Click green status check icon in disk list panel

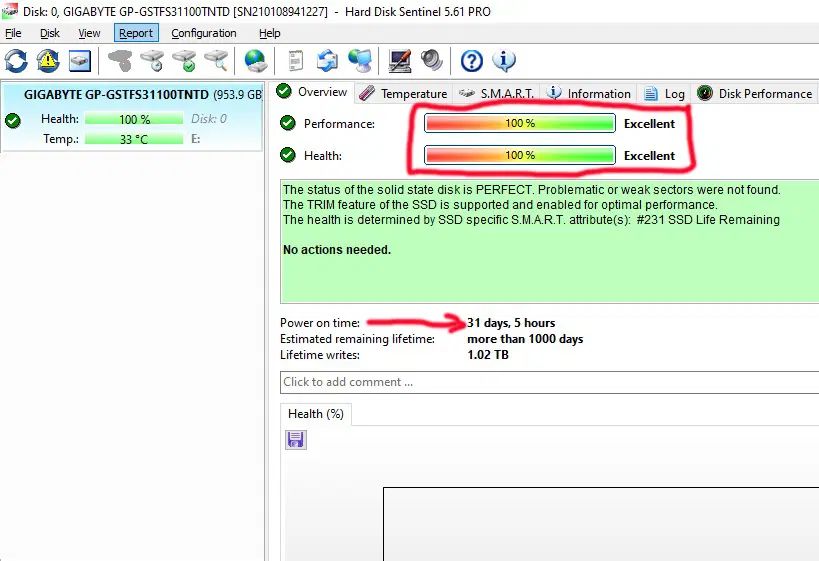[x=13, y=121]
